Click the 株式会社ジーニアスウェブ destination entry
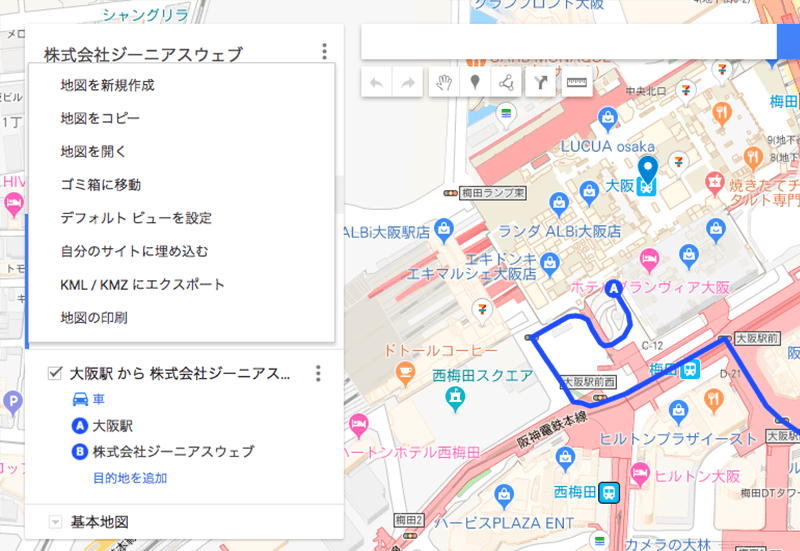800x551 pixels. coord(173,452)
